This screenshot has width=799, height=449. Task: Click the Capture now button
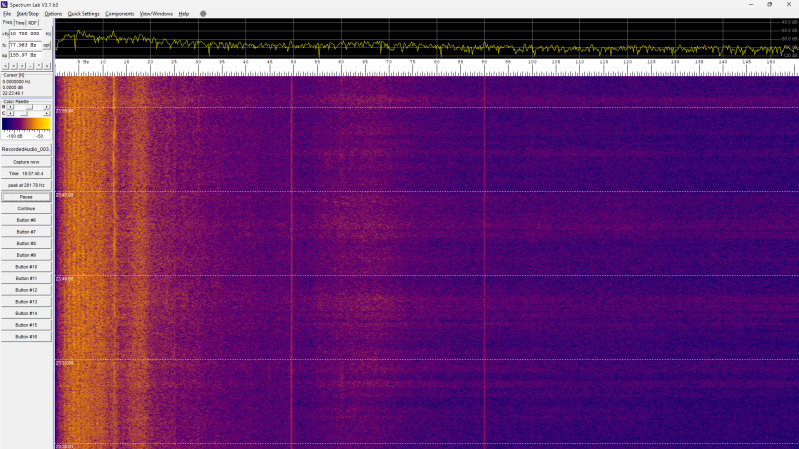pos(26,162)
